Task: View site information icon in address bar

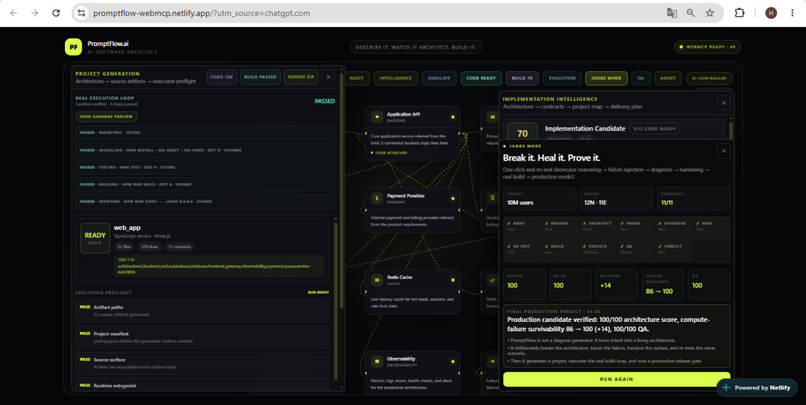Action: pyautogui.click(x=81, y=13)
